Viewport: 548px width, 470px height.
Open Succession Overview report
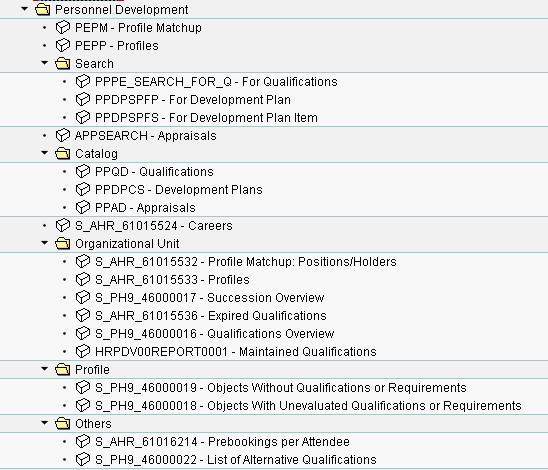coord(210,298)
